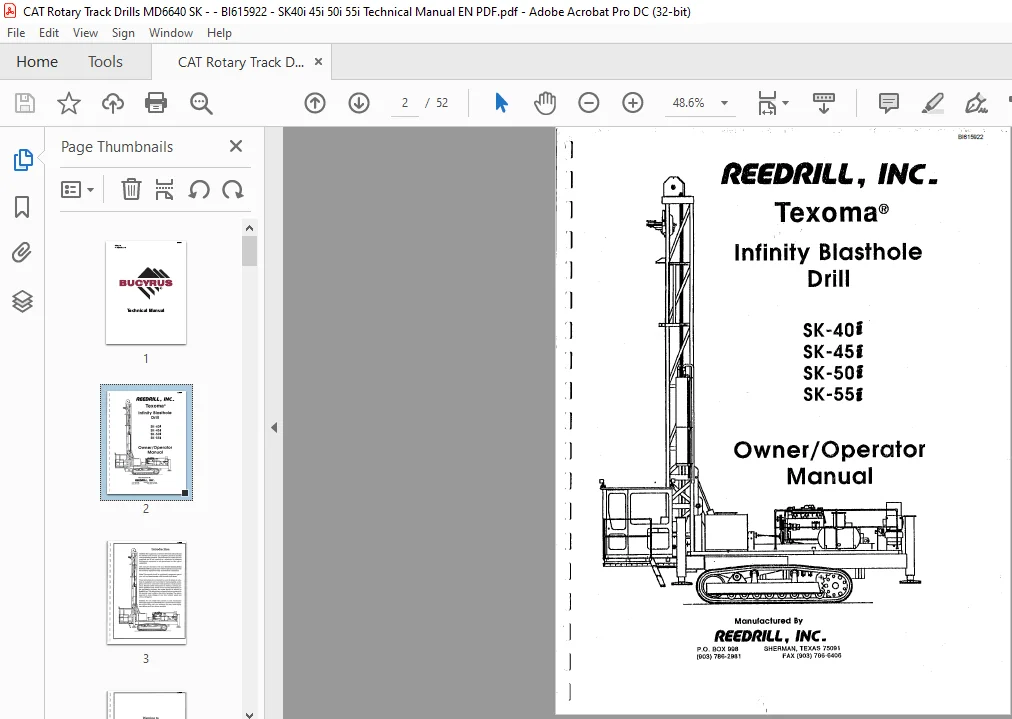Rotate page clockwise
The height and width of the screenshot is (719, 1012).
click(x=232, y=190)
